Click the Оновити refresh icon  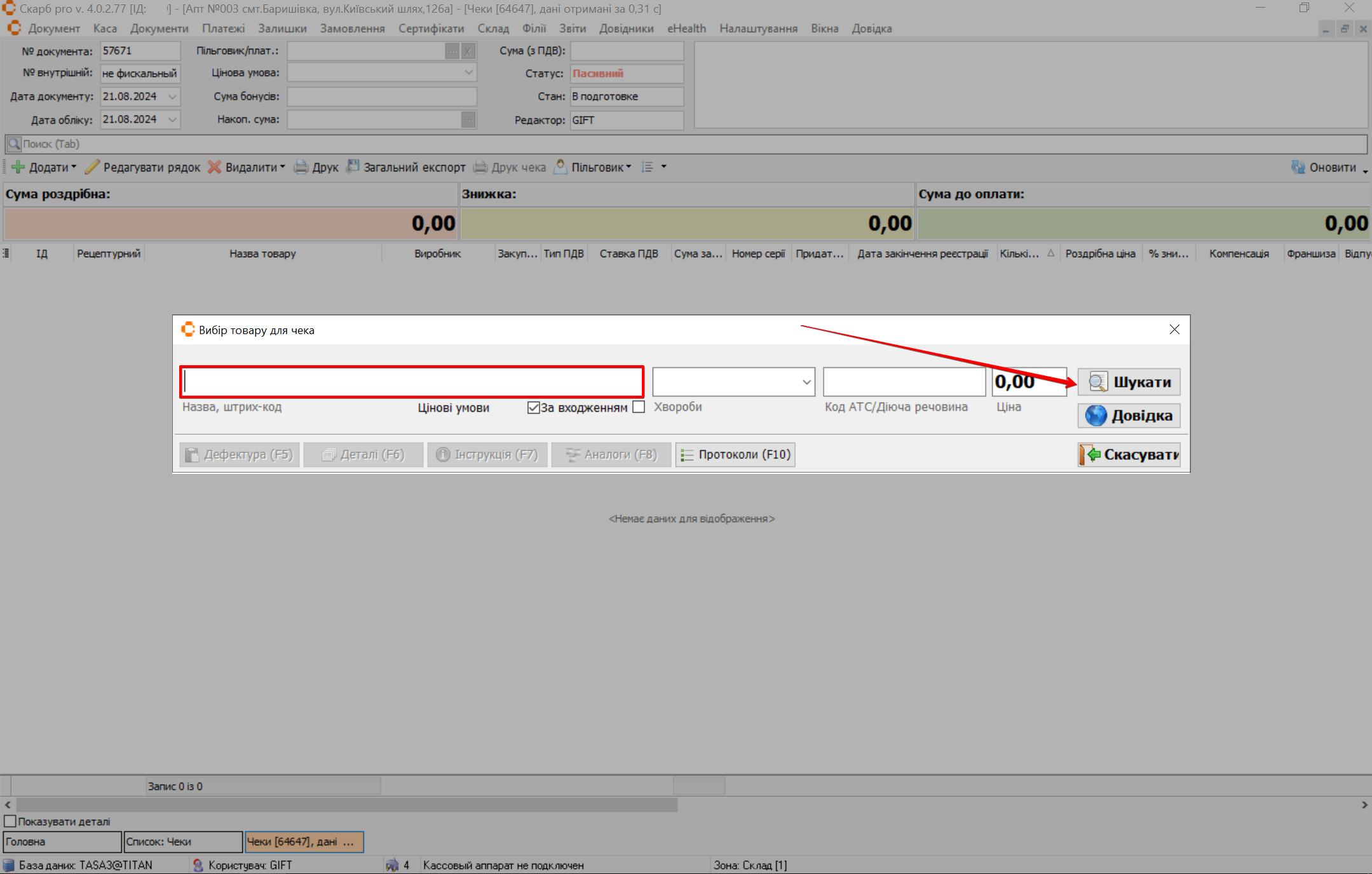(1298, 167)
